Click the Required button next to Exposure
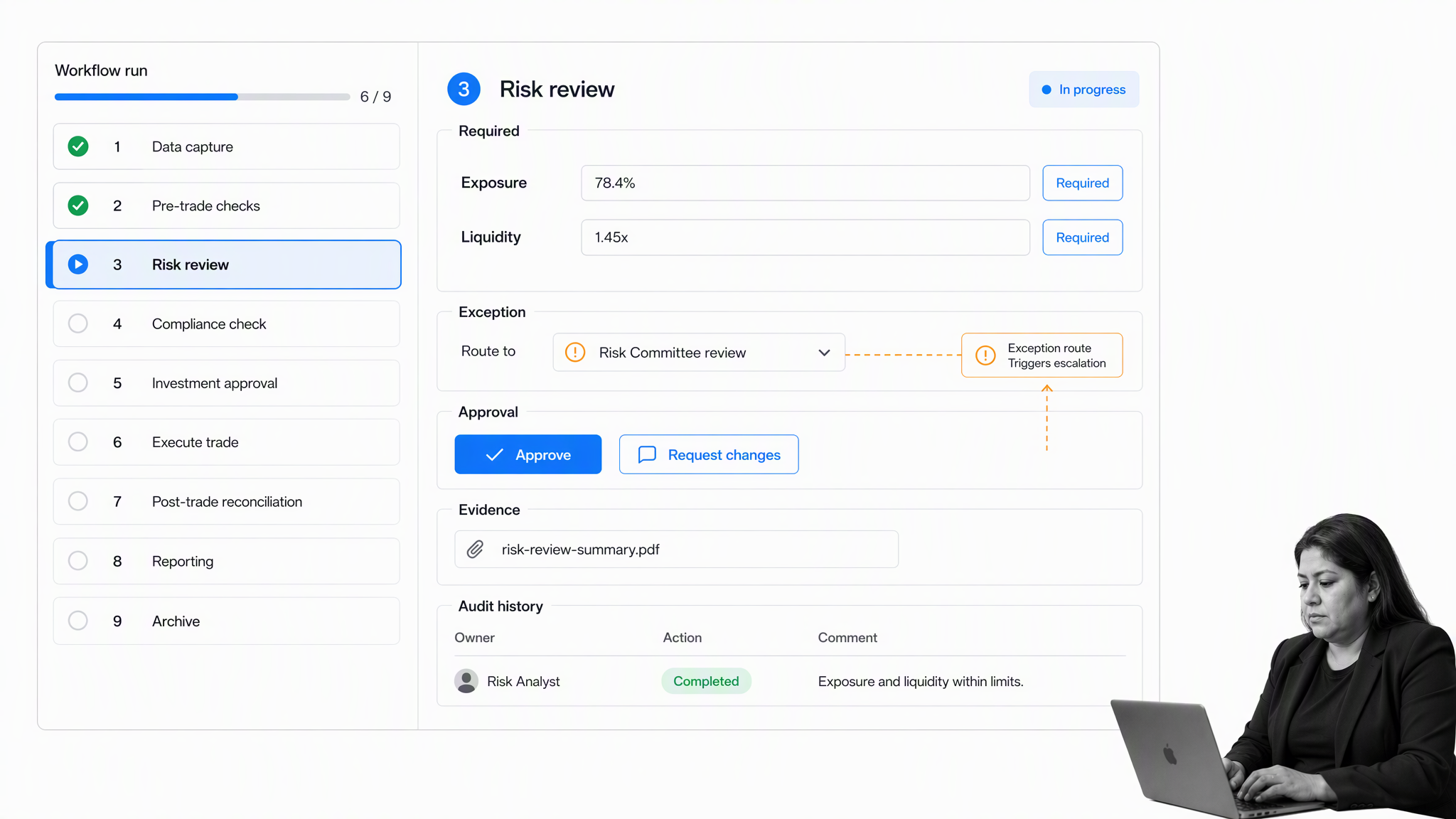The height and width of the screenshot is (819, 1456). tap(1082, 183)
